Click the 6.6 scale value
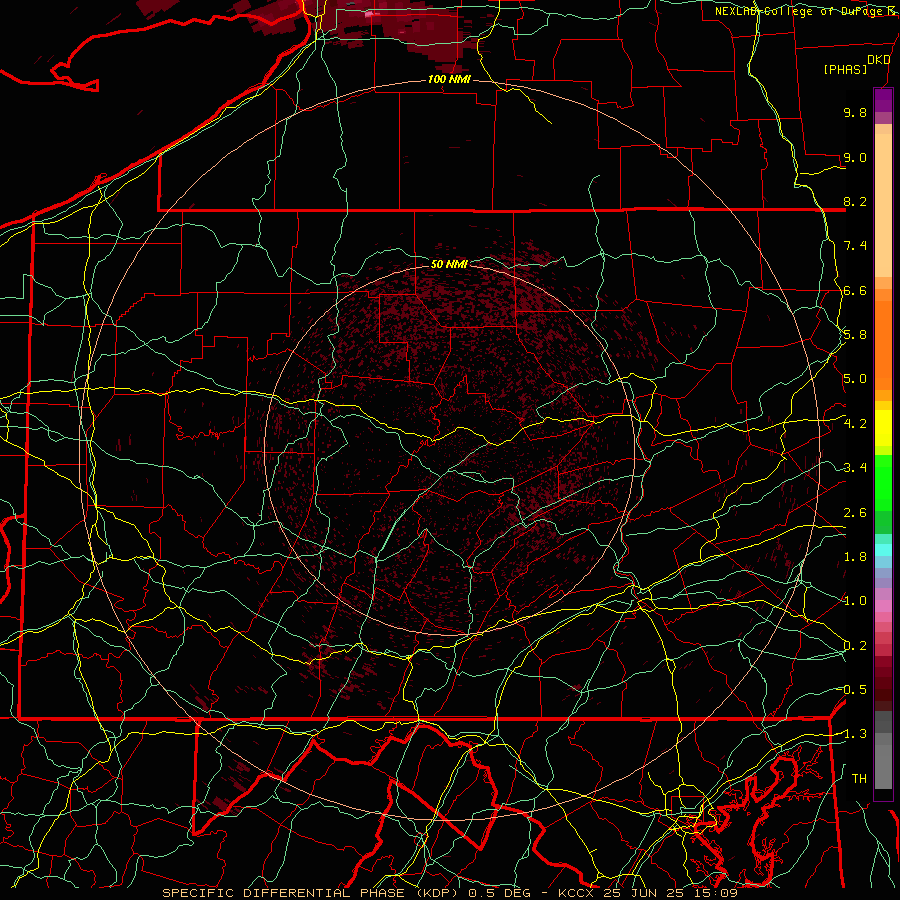Viewport: 900px width, 900px height. point(855,290)
